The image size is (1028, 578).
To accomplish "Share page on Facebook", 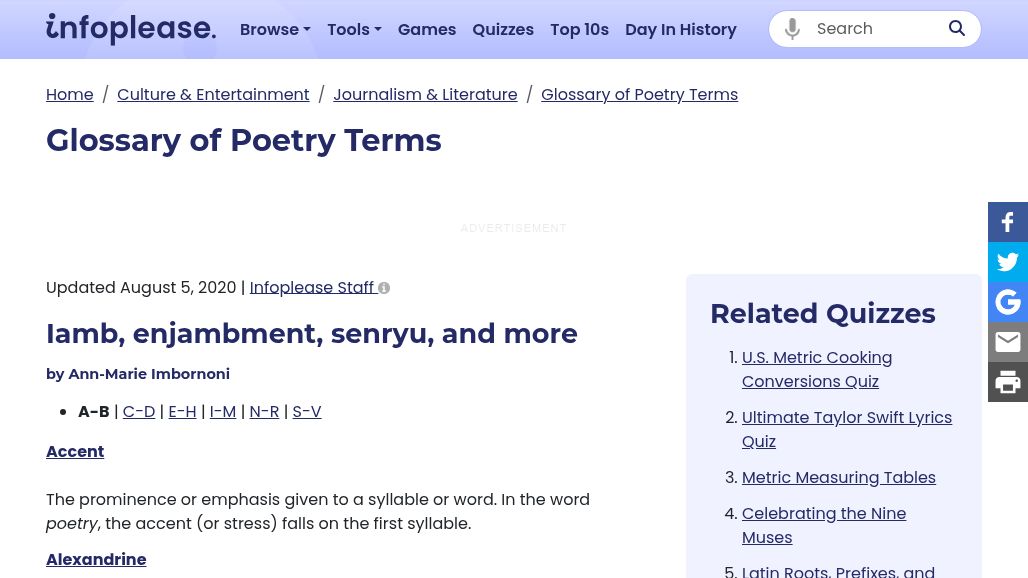I will click(1008, 222).
